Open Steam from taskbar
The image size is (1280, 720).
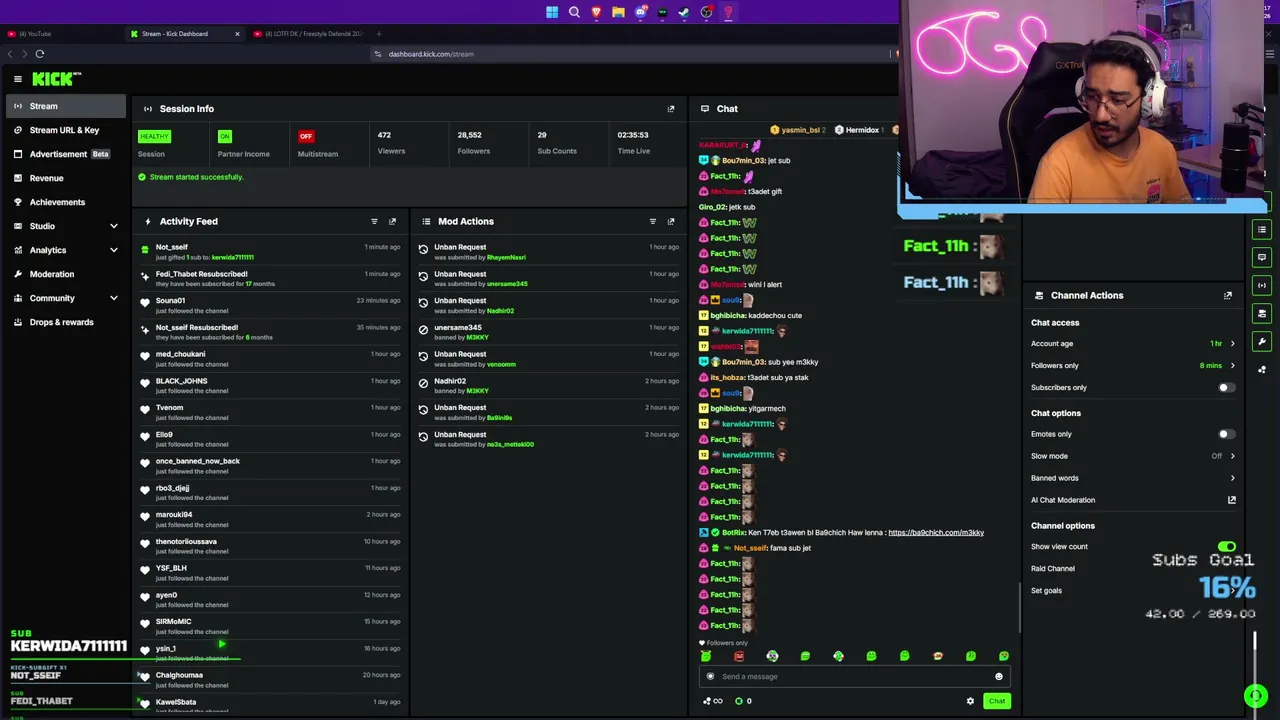684,12
